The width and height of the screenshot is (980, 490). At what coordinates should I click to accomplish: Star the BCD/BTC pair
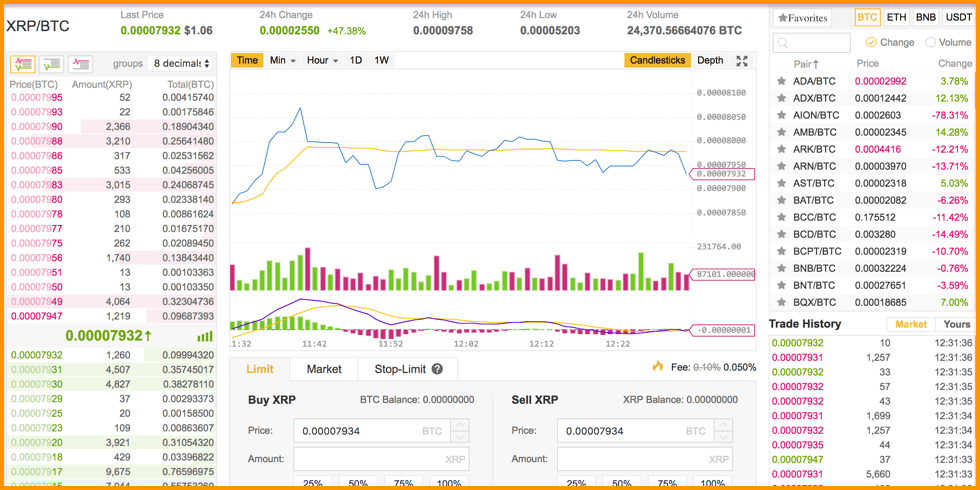(x=781, y=234)
